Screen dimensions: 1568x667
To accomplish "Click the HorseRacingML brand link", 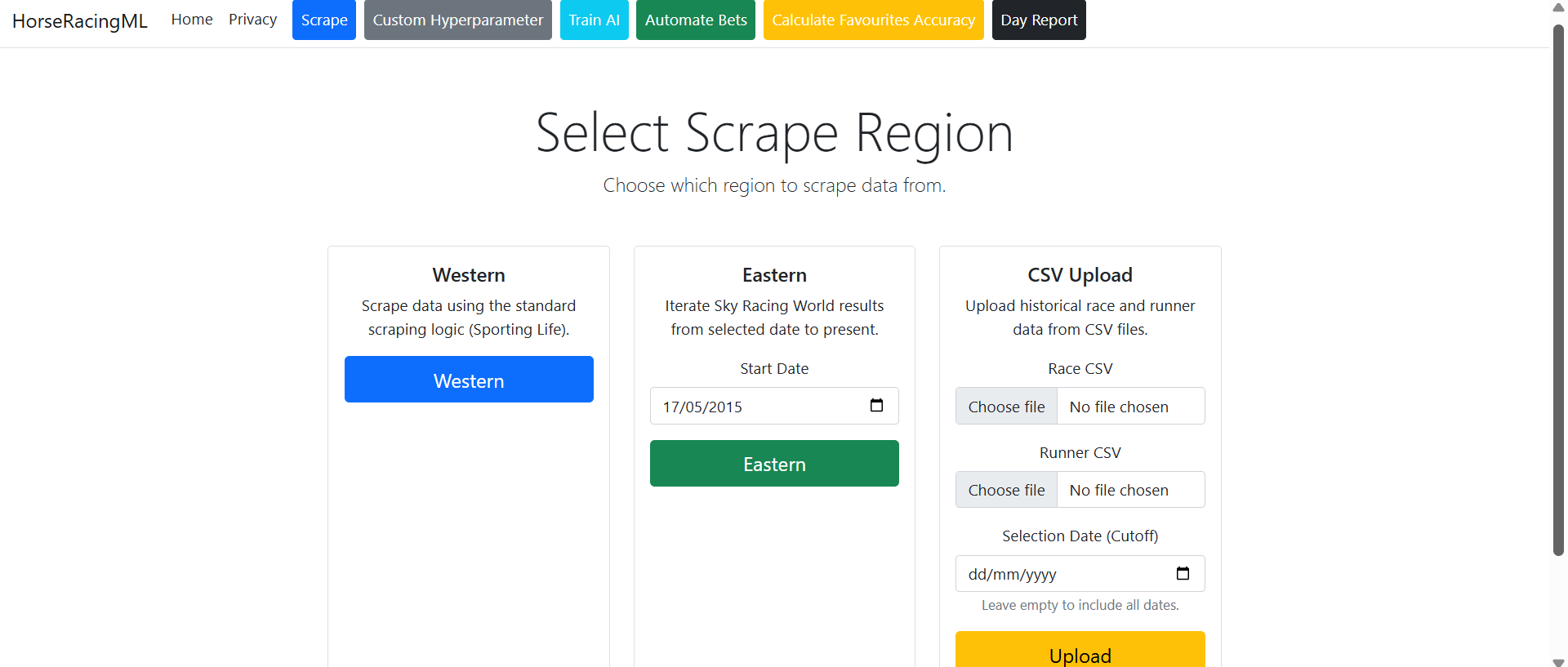I will tap(80, 20).
